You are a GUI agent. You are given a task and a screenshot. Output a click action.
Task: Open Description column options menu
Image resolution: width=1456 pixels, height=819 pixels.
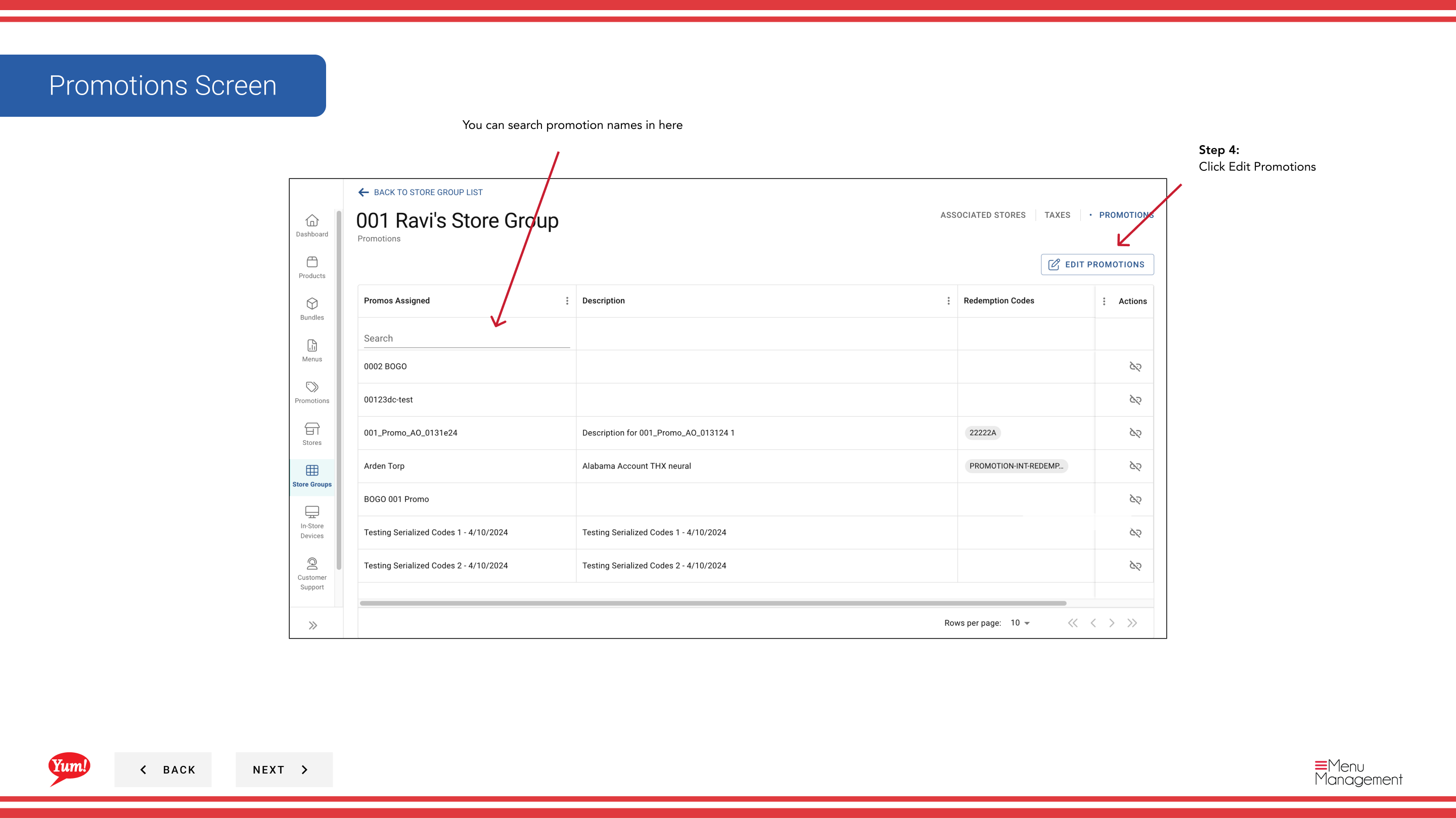point(948,301)
